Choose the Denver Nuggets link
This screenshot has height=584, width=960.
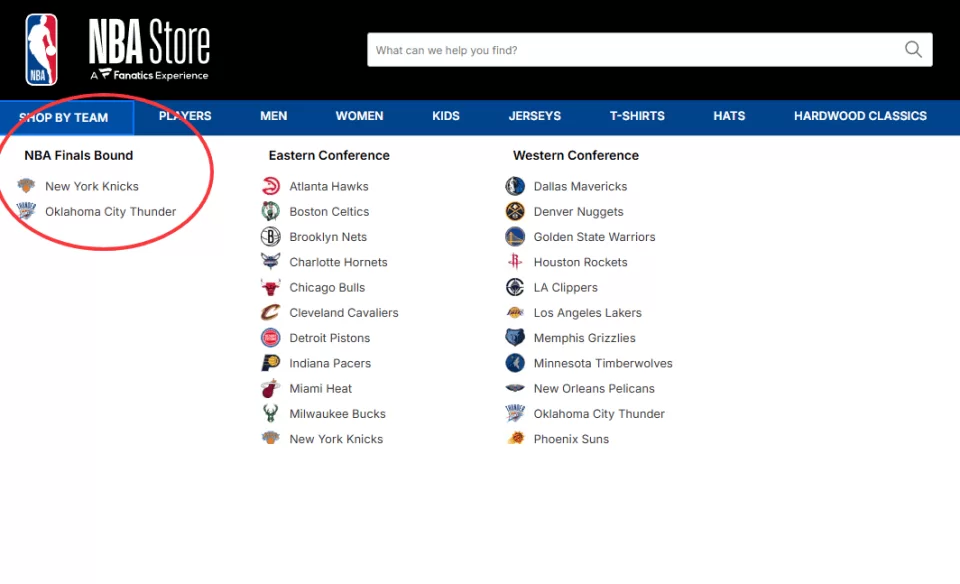coord(579,212)
